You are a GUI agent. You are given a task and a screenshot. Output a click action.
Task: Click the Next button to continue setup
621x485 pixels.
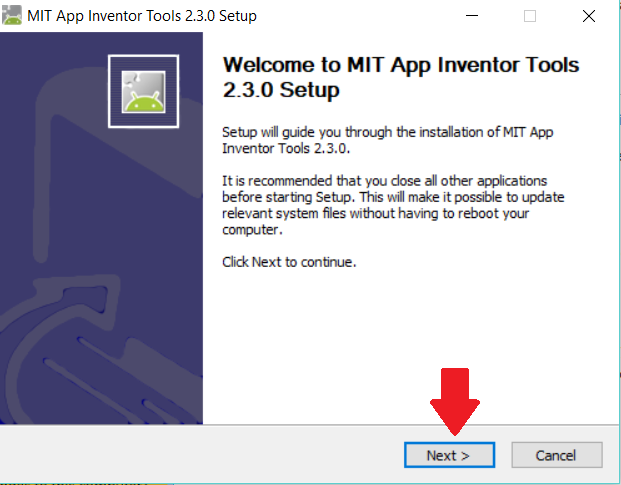[x=449, y=455]
